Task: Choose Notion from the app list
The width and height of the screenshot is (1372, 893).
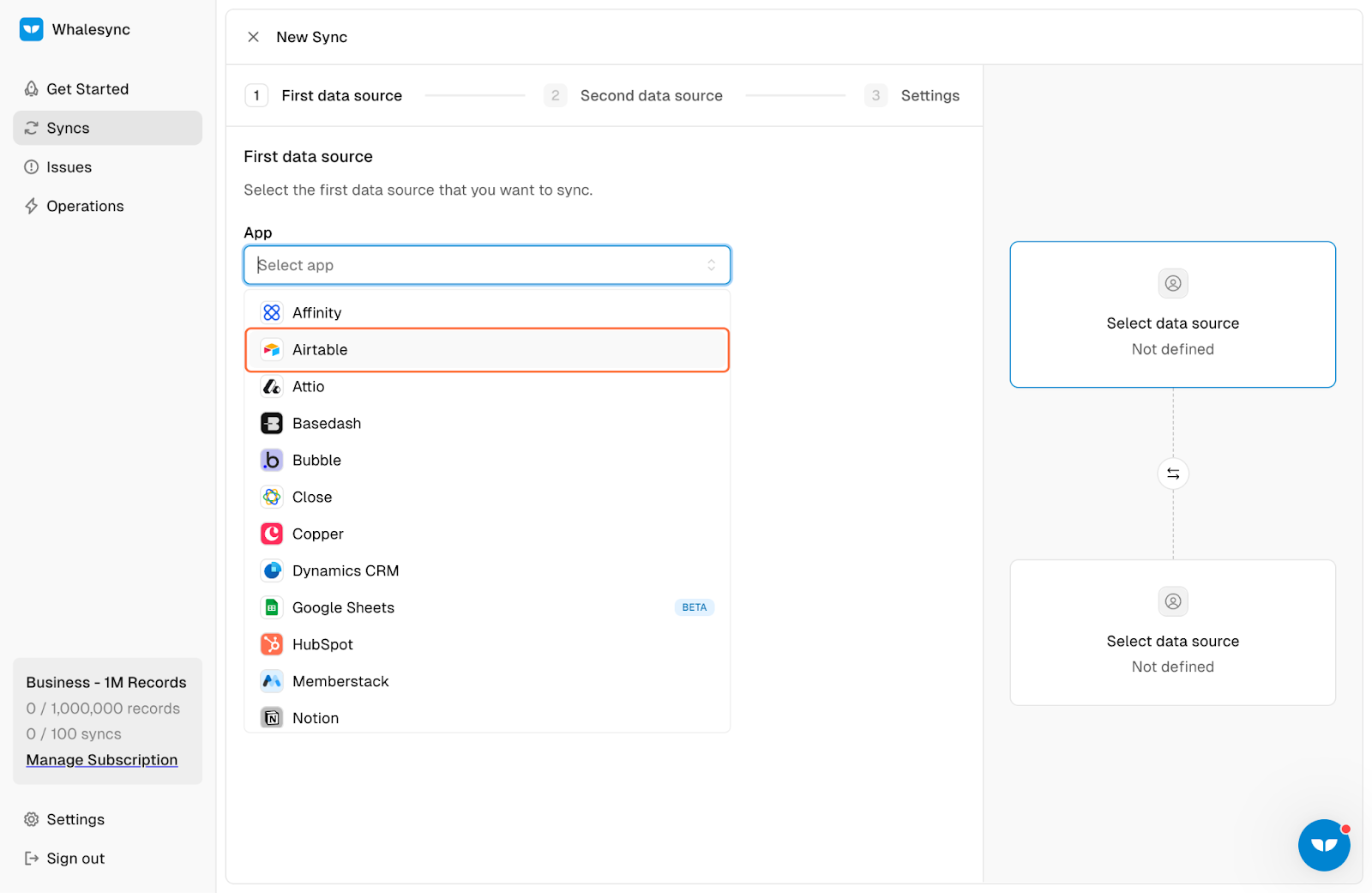Action: [x=487, y=717]
